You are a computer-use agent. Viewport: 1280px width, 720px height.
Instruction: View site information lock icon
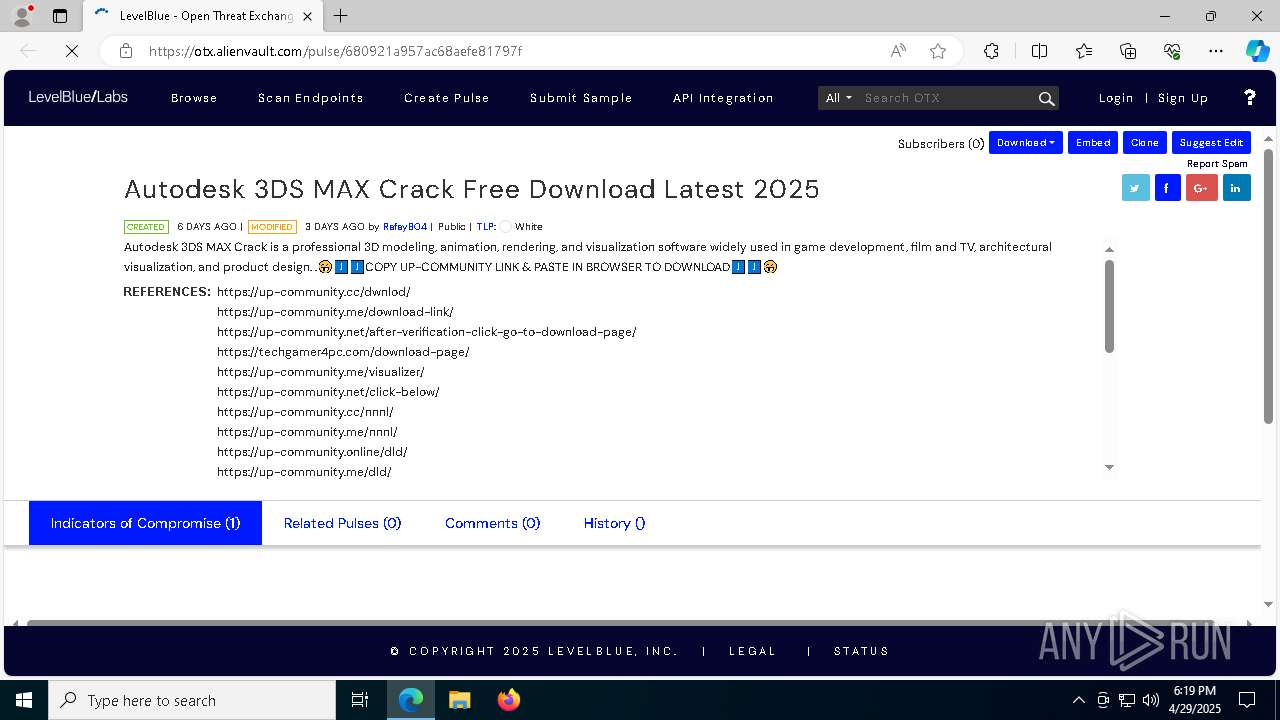pos(126,51)
